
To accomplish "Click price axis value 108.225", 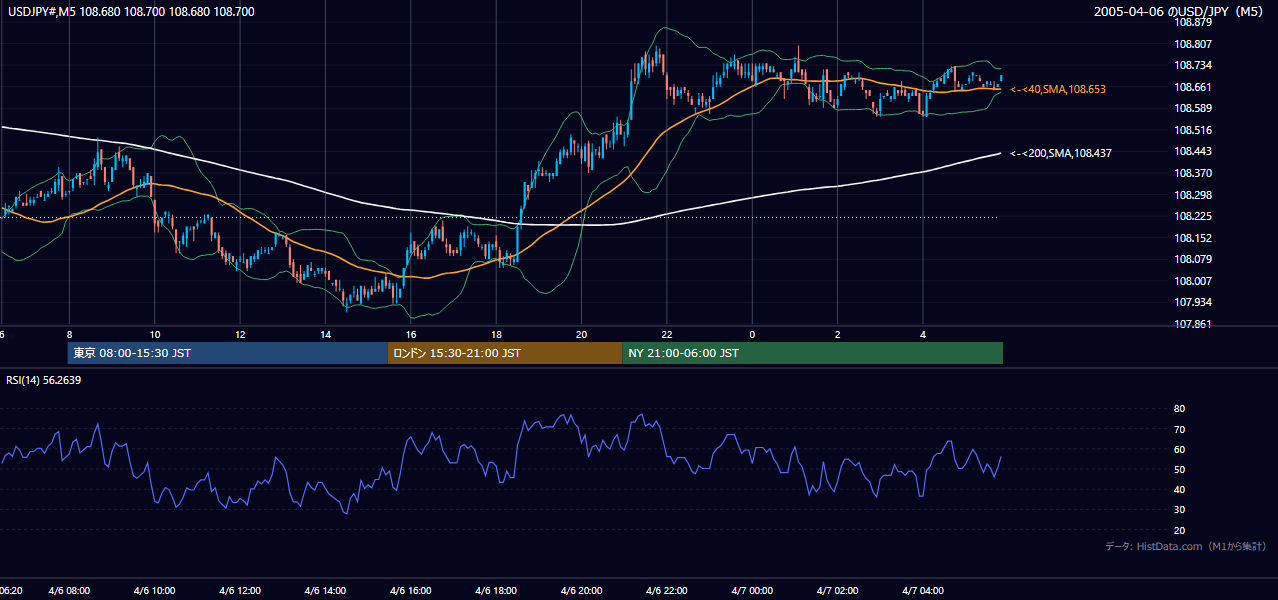I will pyautogui.click(x=1192, y=216).
